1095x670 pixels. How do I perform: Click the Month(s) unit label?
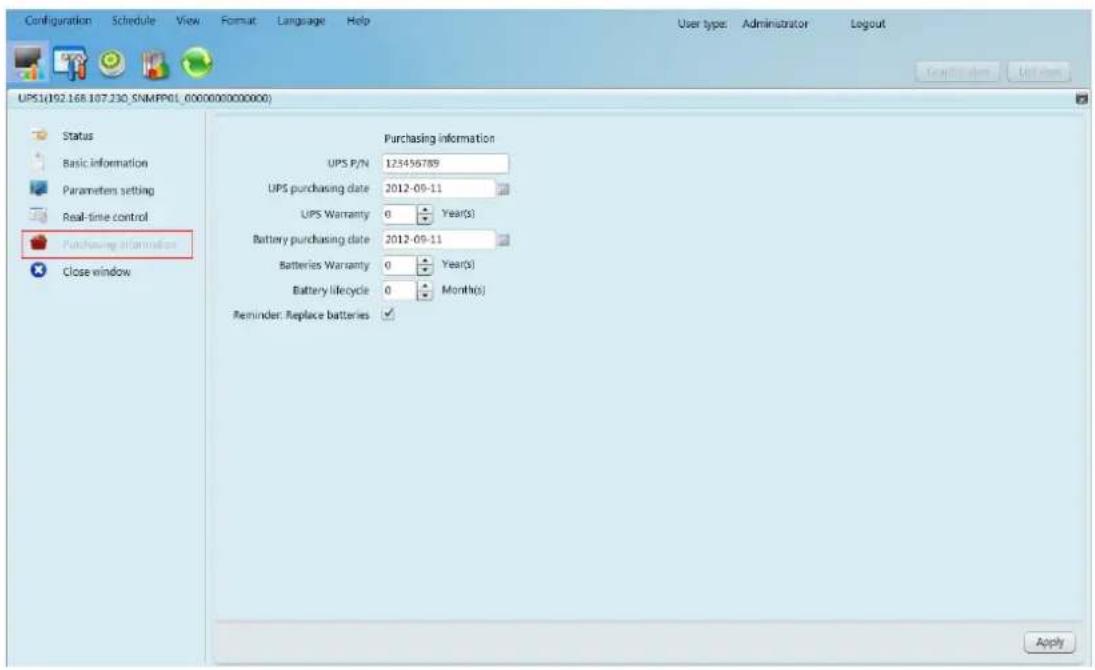[463, 289]
